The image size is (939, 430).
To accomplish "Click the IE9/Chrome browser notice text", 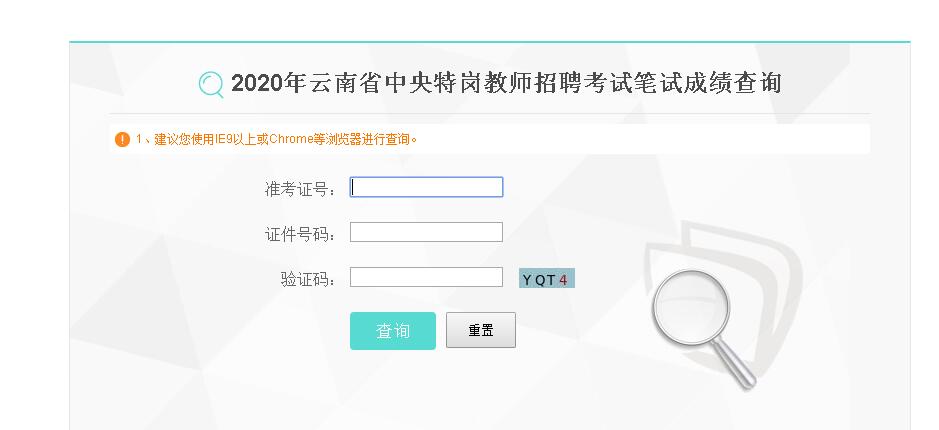I will click(276, 139).
